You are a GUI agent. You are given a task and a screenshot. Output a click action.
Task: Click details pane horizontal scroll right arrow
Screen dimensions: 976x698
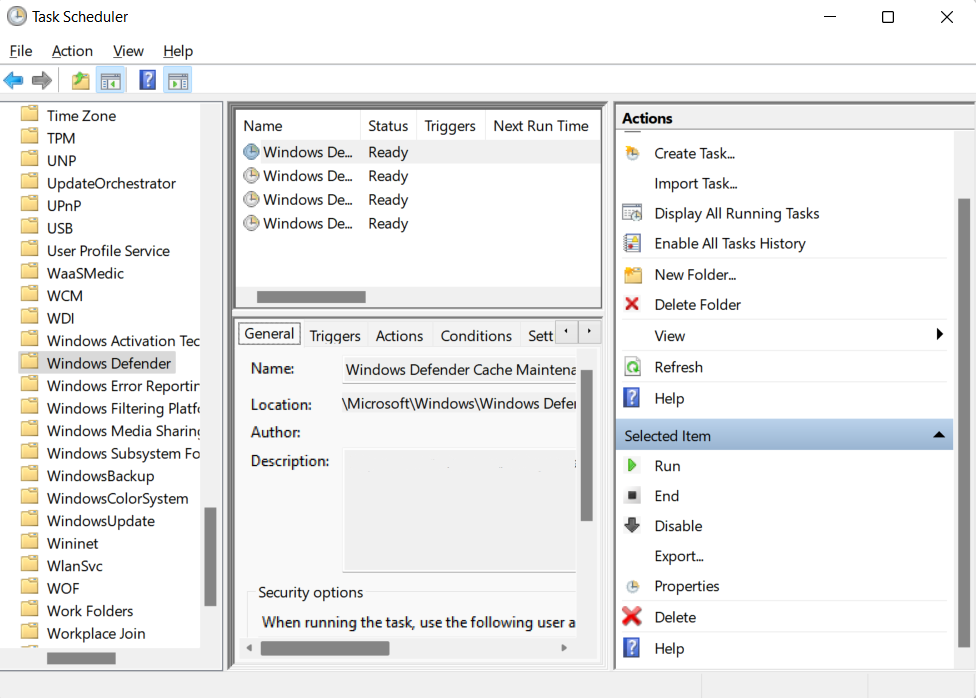pyautogui.click(x=564, y=648)
